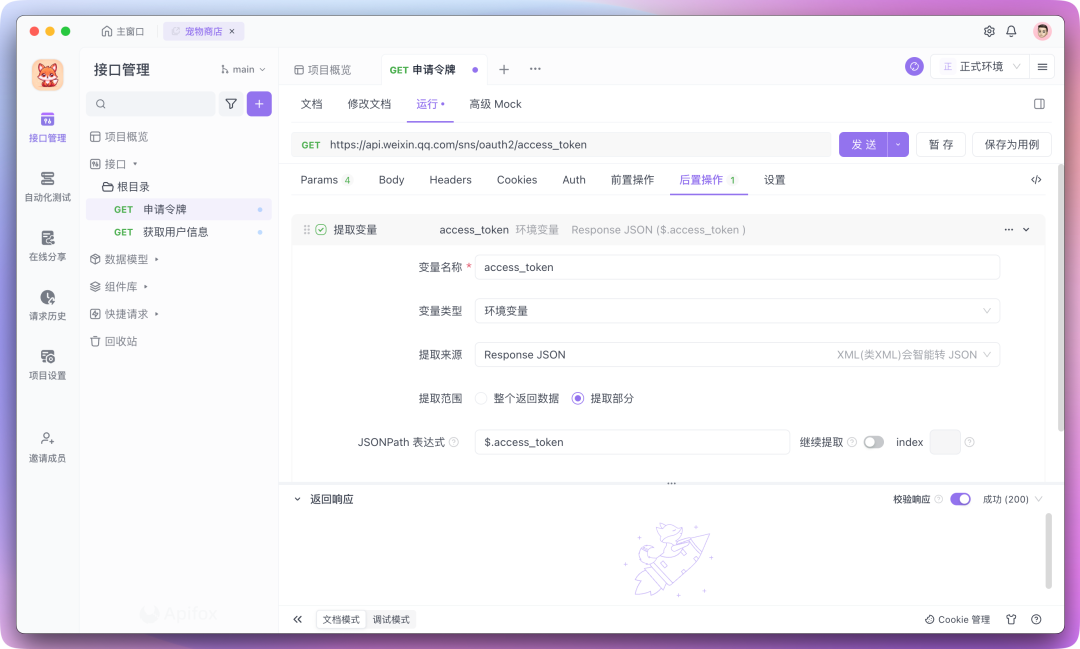Viewport: 1080px width, 649px height.
Task: Open the tab bar more options dots
Action: pyautogui.click(x=535, y=69)
